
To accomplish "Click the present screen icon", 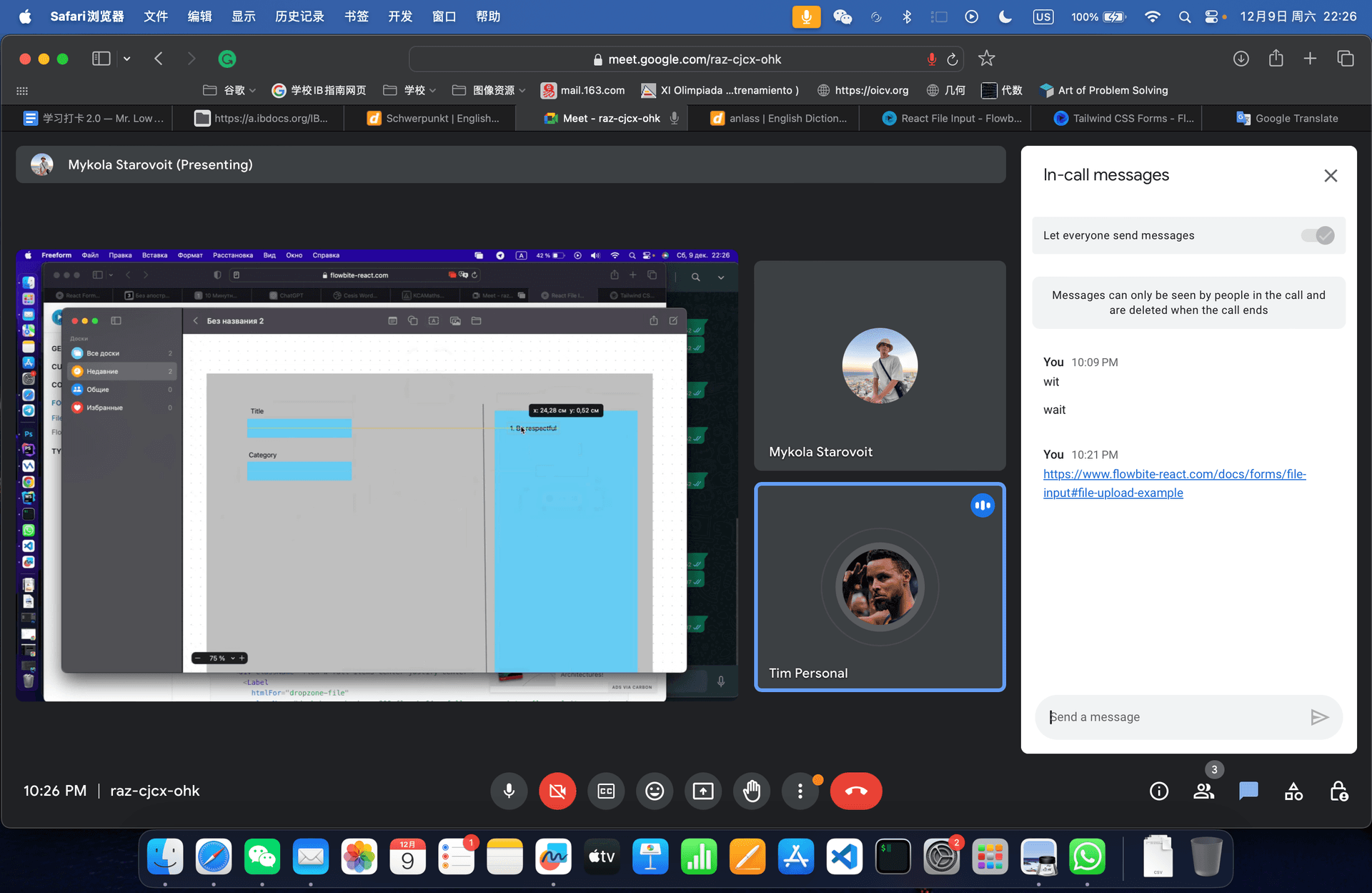I will 703,791.
